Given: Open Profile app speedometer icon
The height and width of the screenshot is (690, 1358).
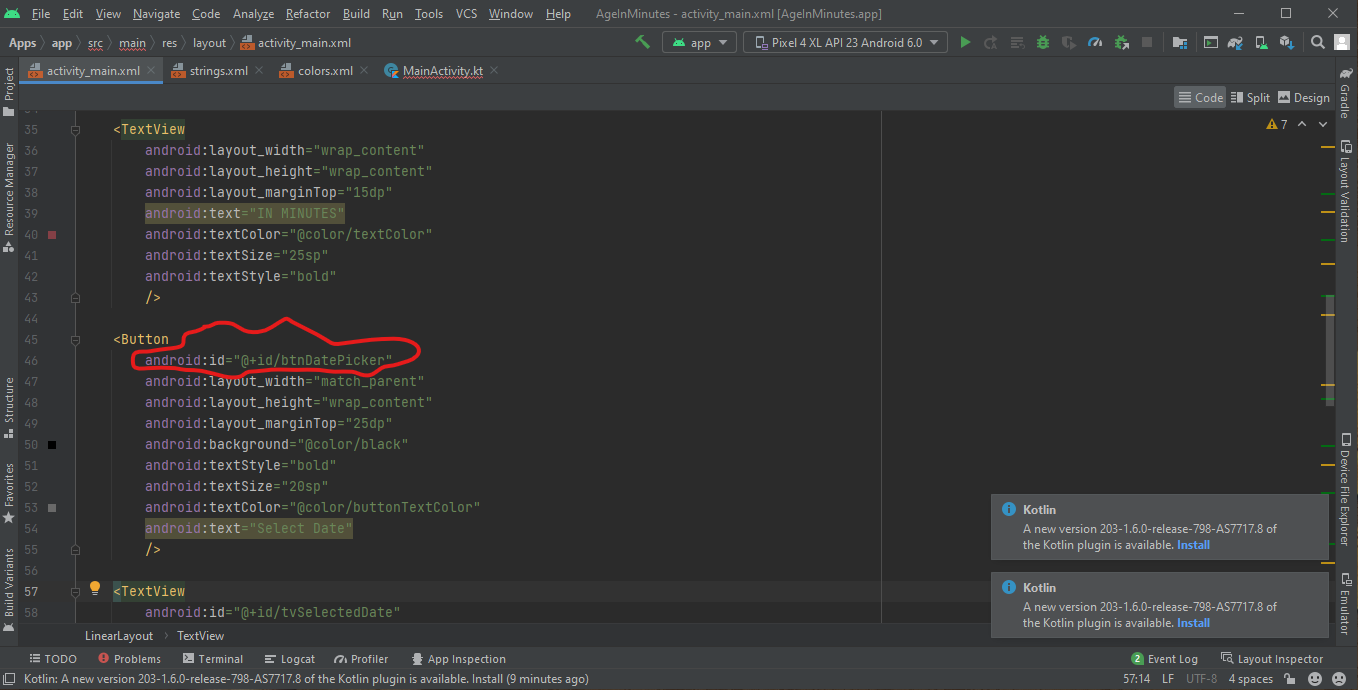Looking at the screenshot, I should (x=1095, y=42).
